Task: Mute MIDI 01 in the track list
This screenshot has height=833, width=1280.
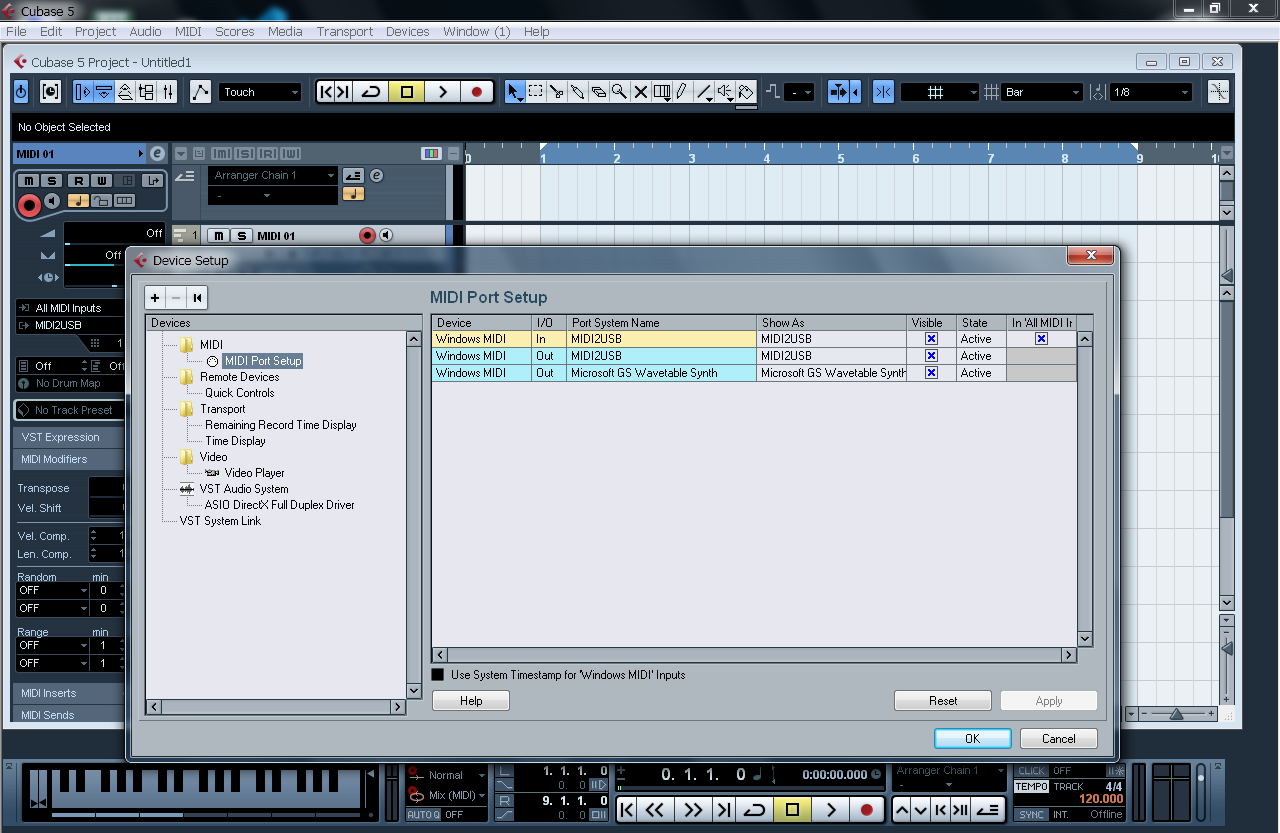Action: 219,236
